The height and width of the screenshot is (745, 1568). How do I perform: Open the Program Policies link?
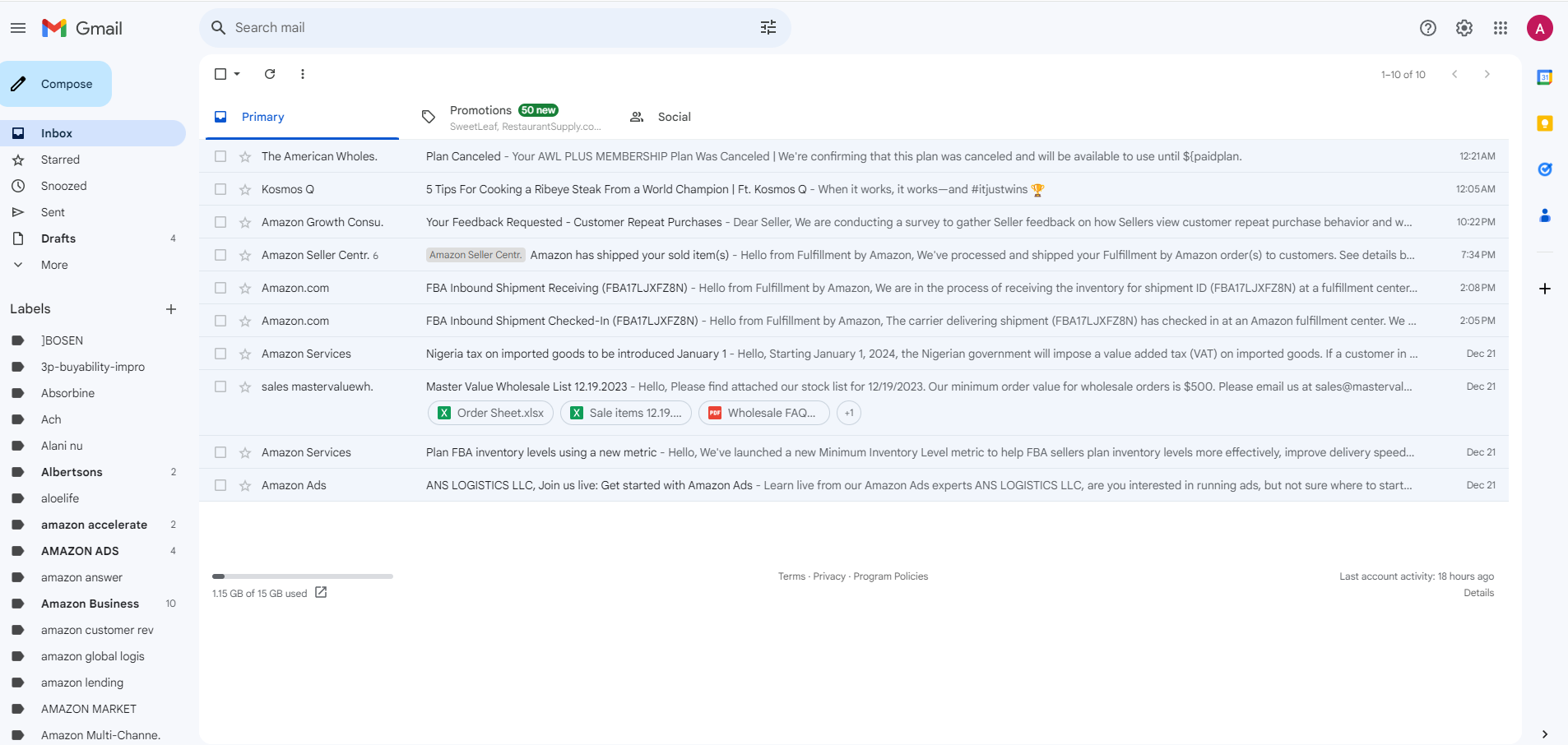(x=891, y=576)
